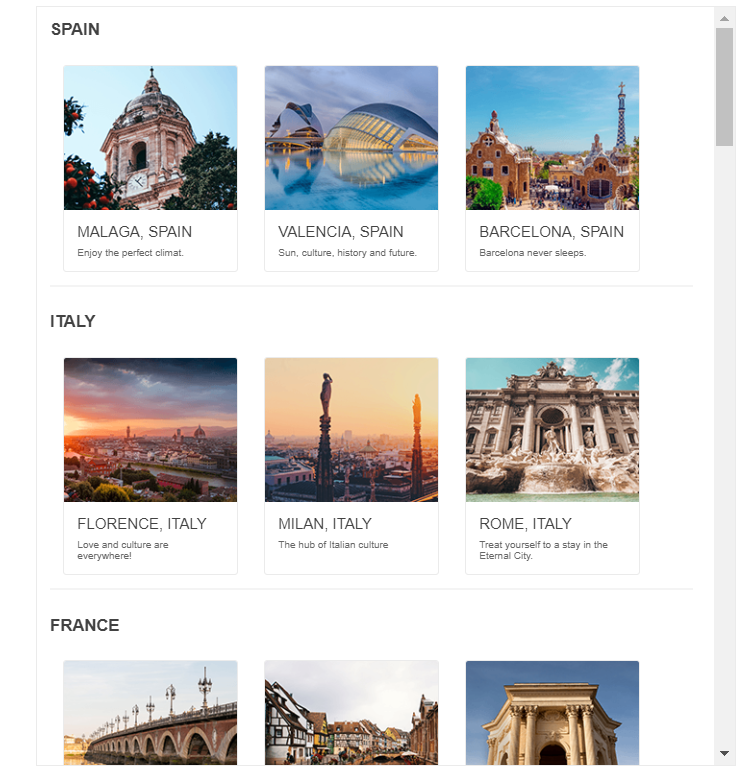Viewport: 745px width, 773px height.
Task: Click the ITALY section heading
Action: pyautogui.click(x=73, y=321)
